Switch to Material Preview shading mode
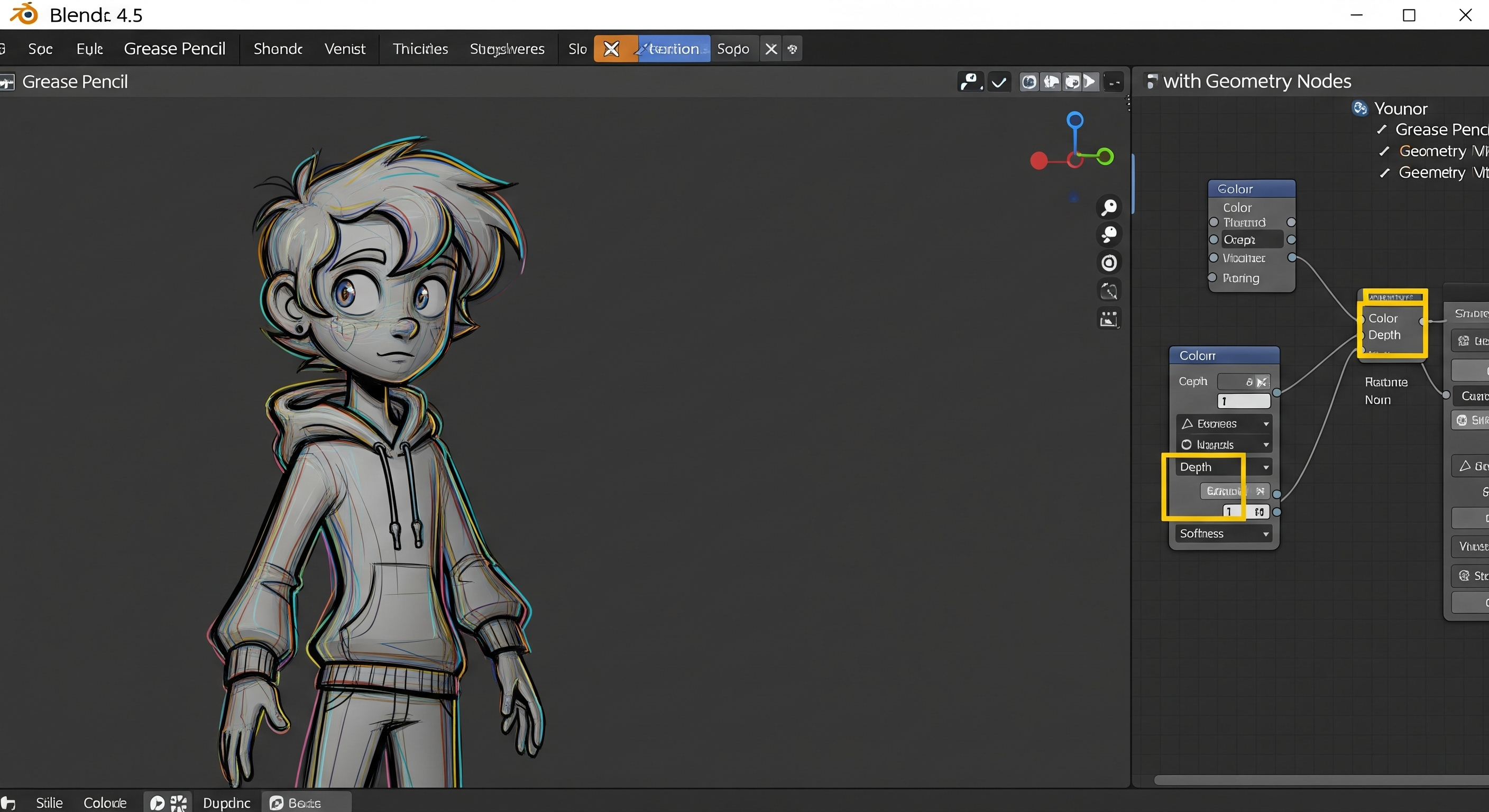The image size is (1489, 812). click(x=1074, y=81)
